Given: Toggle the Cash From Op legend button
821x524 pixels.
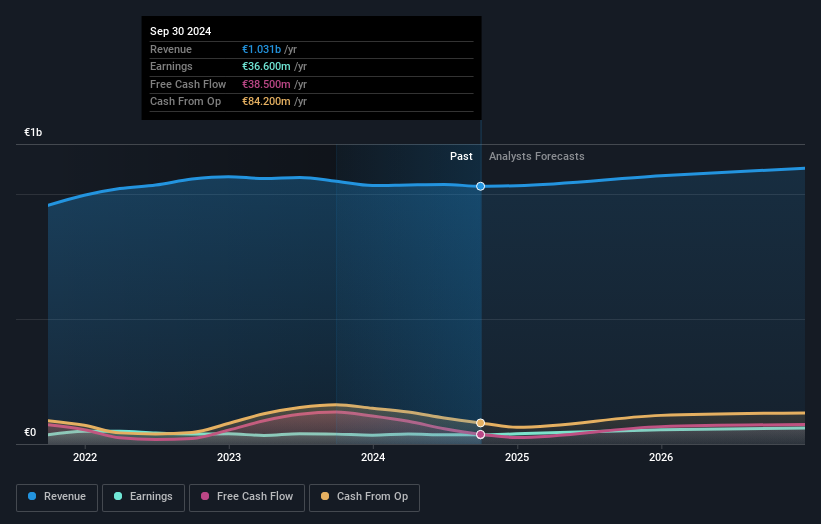Looking at the screenshot, I should click(364, 497).
